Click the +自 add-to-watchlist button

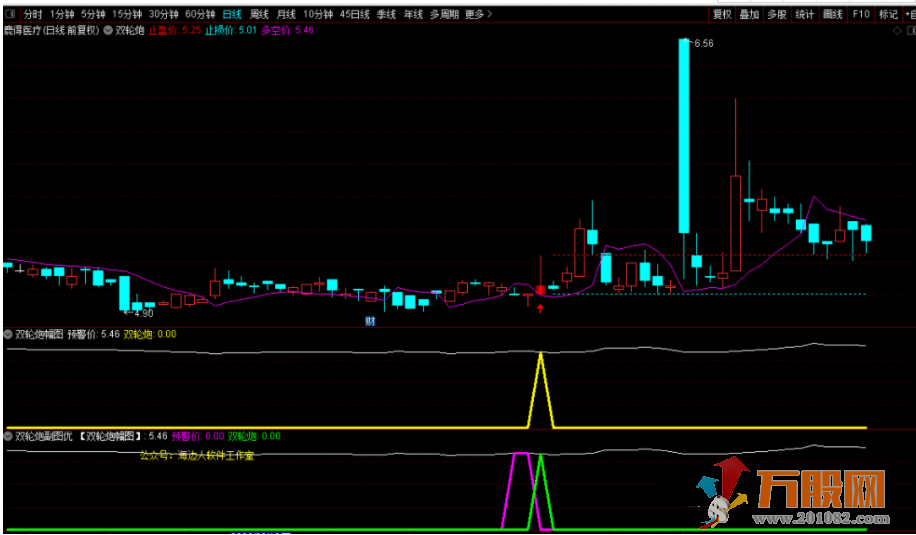pyautogui.click(x=910, y=14)
